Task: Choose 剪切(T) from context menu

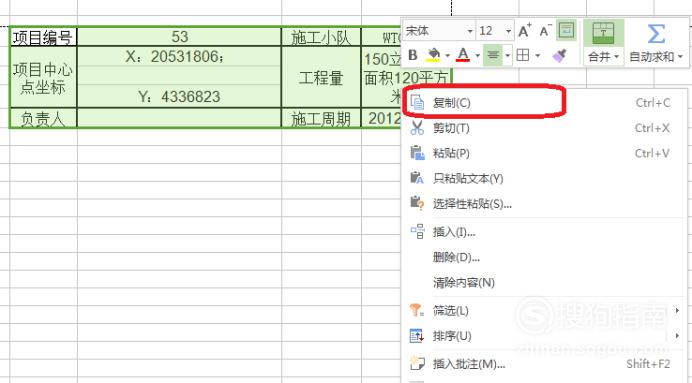Action: click(x=544, y=128)
